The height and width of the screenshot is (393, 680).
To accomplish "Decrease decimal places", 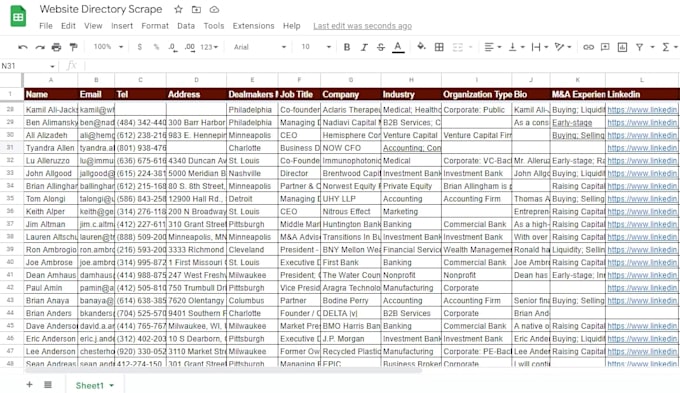I will coord(173,47).
